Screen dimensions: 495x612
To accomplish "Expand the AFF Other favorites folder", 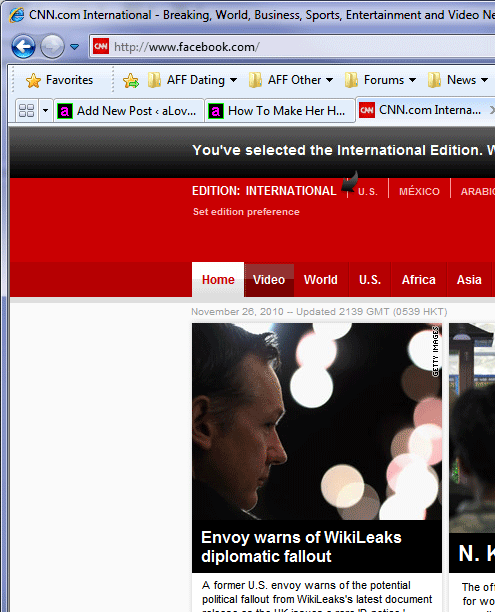I will pyautogui.click(x=291, y=80).
